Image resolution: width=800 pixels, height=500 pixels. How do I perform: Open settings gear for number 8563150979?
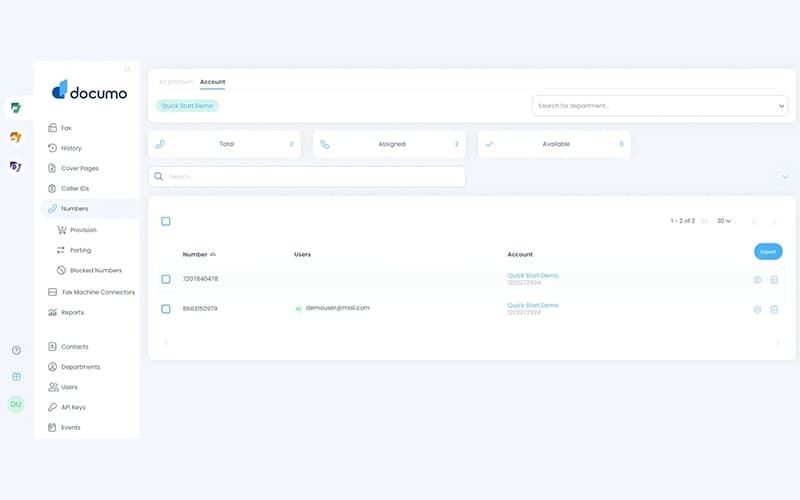click(x=757, y=309)
